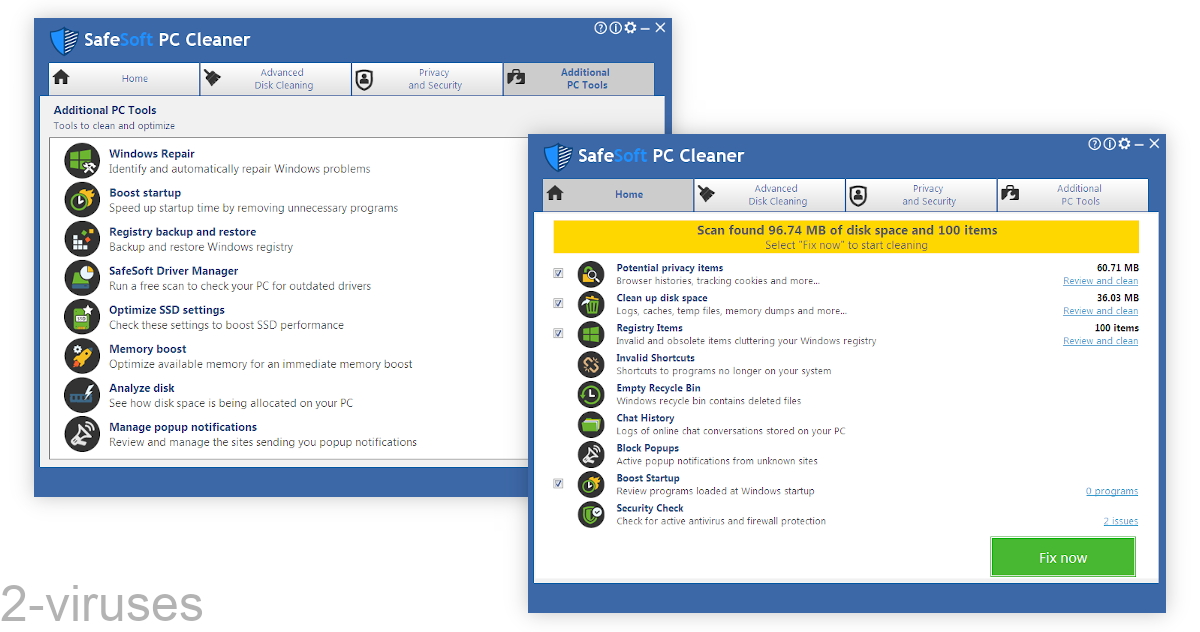Screen dimensions: 1200x632
Task: Click Memory boost rocket icon
Action: [x=82, y=356]
